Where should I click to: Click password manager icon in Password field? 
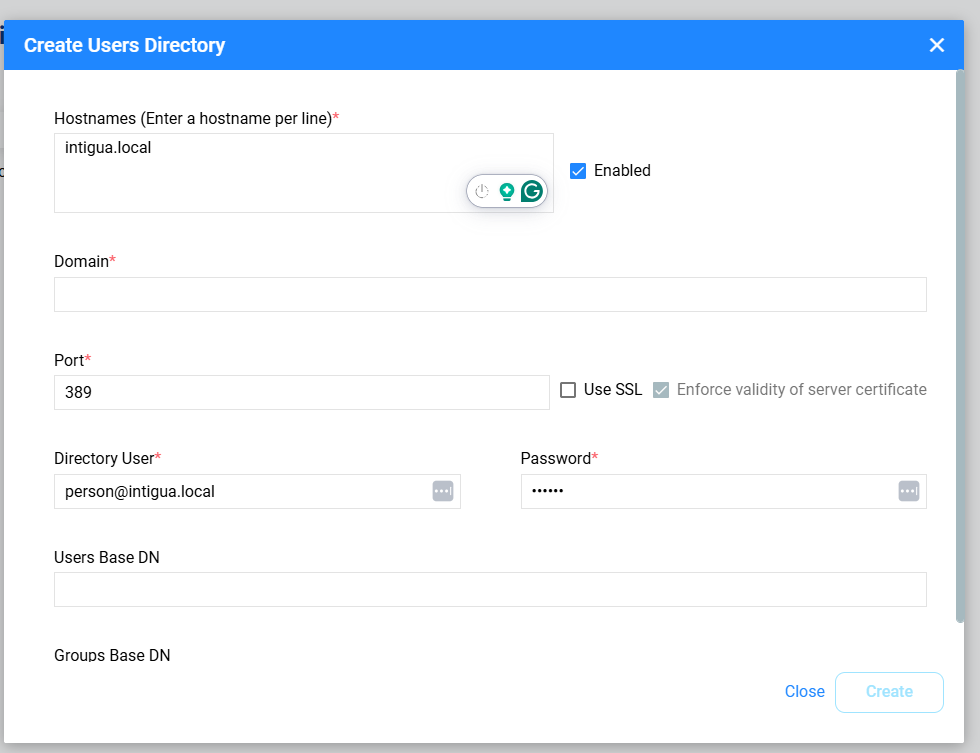[908, 491]
